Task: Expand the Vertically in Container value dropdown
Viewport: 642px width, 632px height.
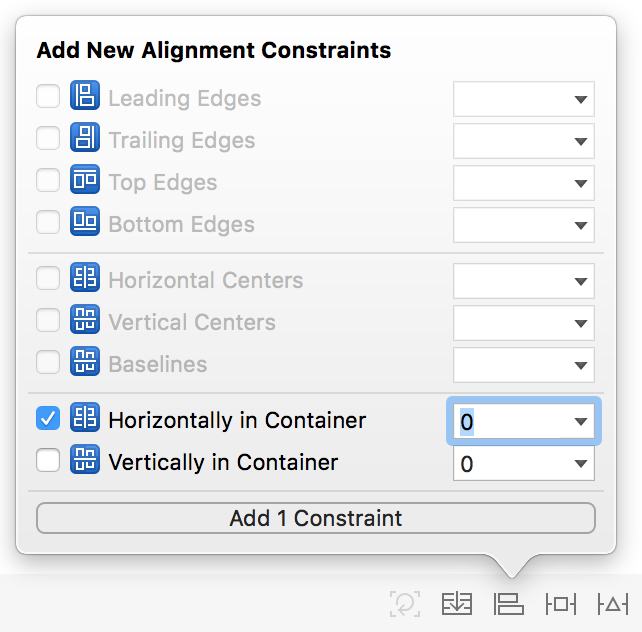Action: click(x=581, y=464)
